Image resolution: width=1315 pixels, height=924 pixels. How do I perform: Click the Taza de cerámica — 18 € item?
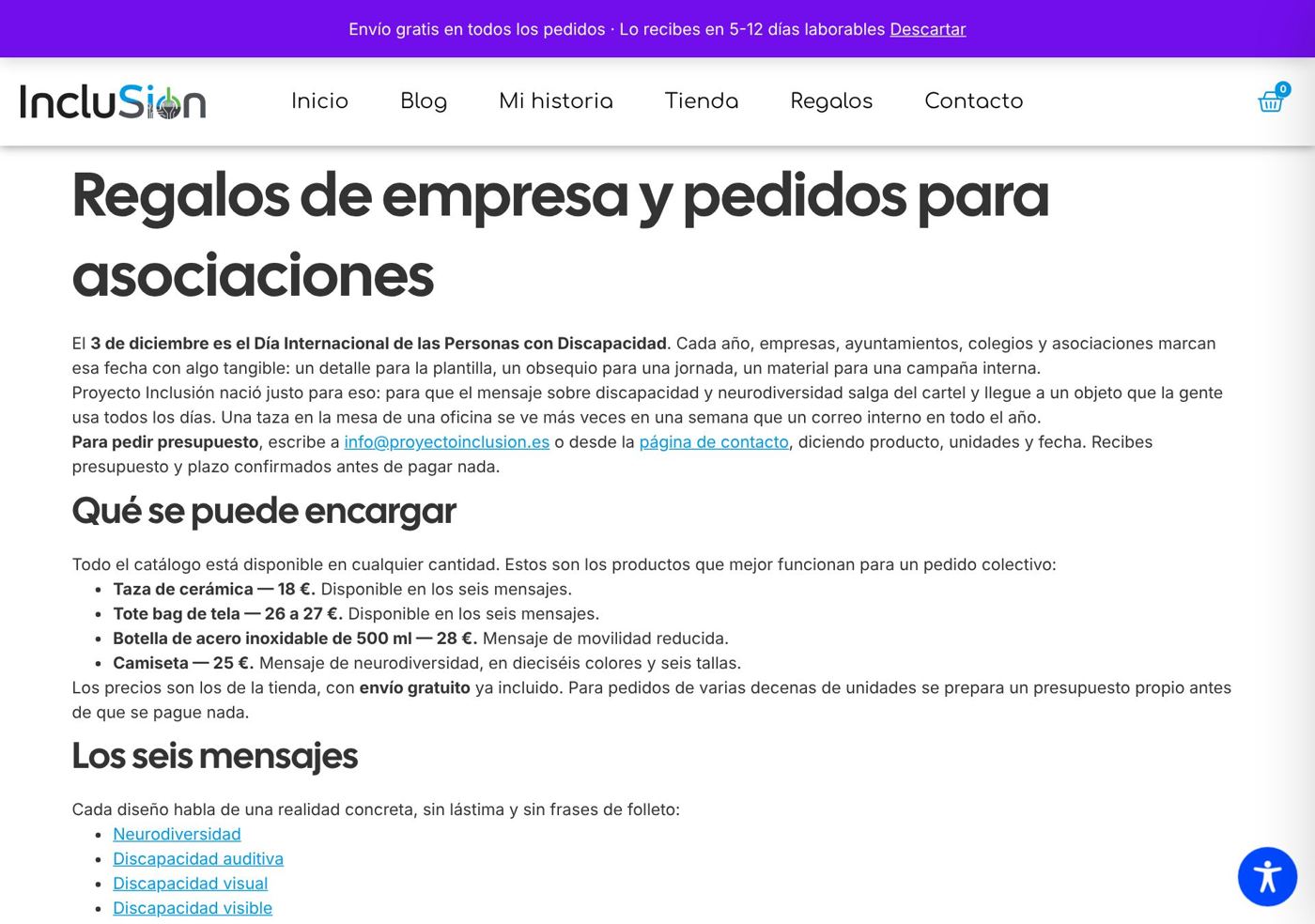pos(342,589)
